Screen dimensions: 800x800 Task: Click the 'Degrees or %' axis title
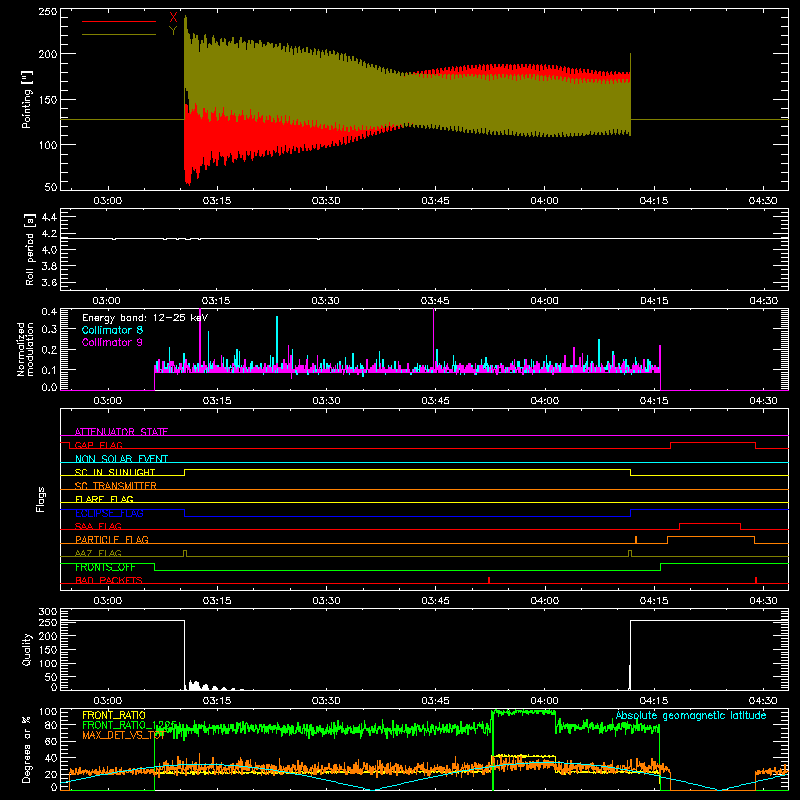tap(27, 749)
